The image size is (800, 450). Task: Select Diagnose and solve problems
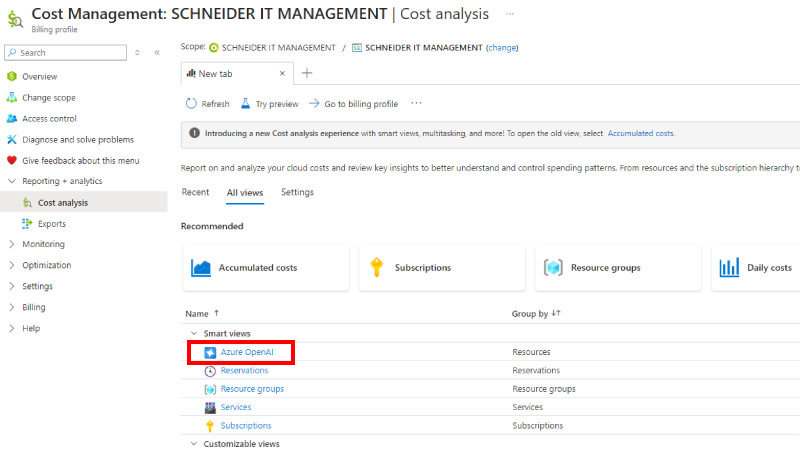point(77,139)
